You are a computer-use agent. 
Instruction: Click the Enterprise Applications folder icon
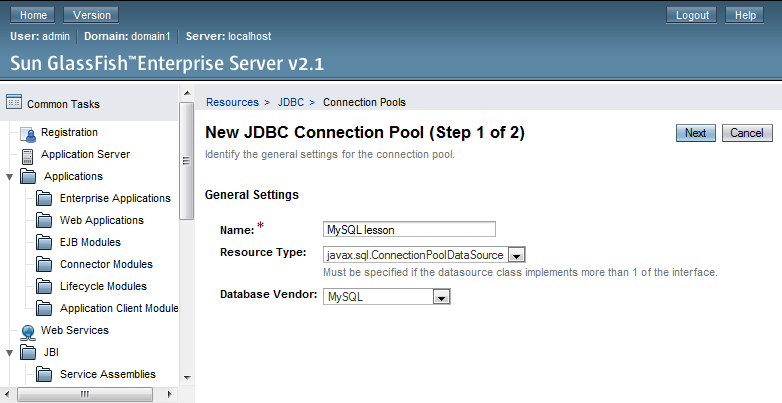pyautogui.click(x=44, y=198)
